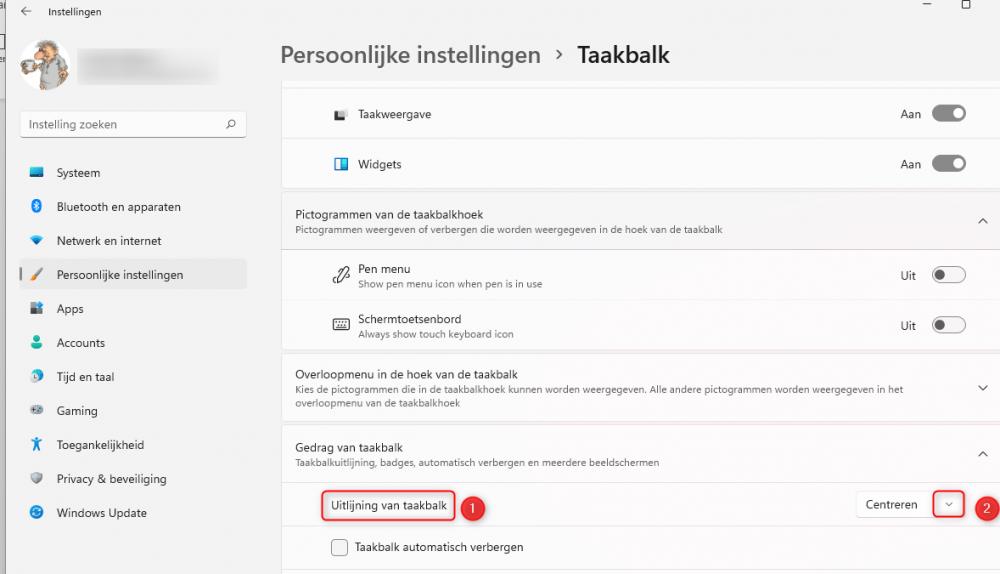Check Taakbalk automatisch verbergen checkbox
The image size is (1000, 574).
coord(340,547)
